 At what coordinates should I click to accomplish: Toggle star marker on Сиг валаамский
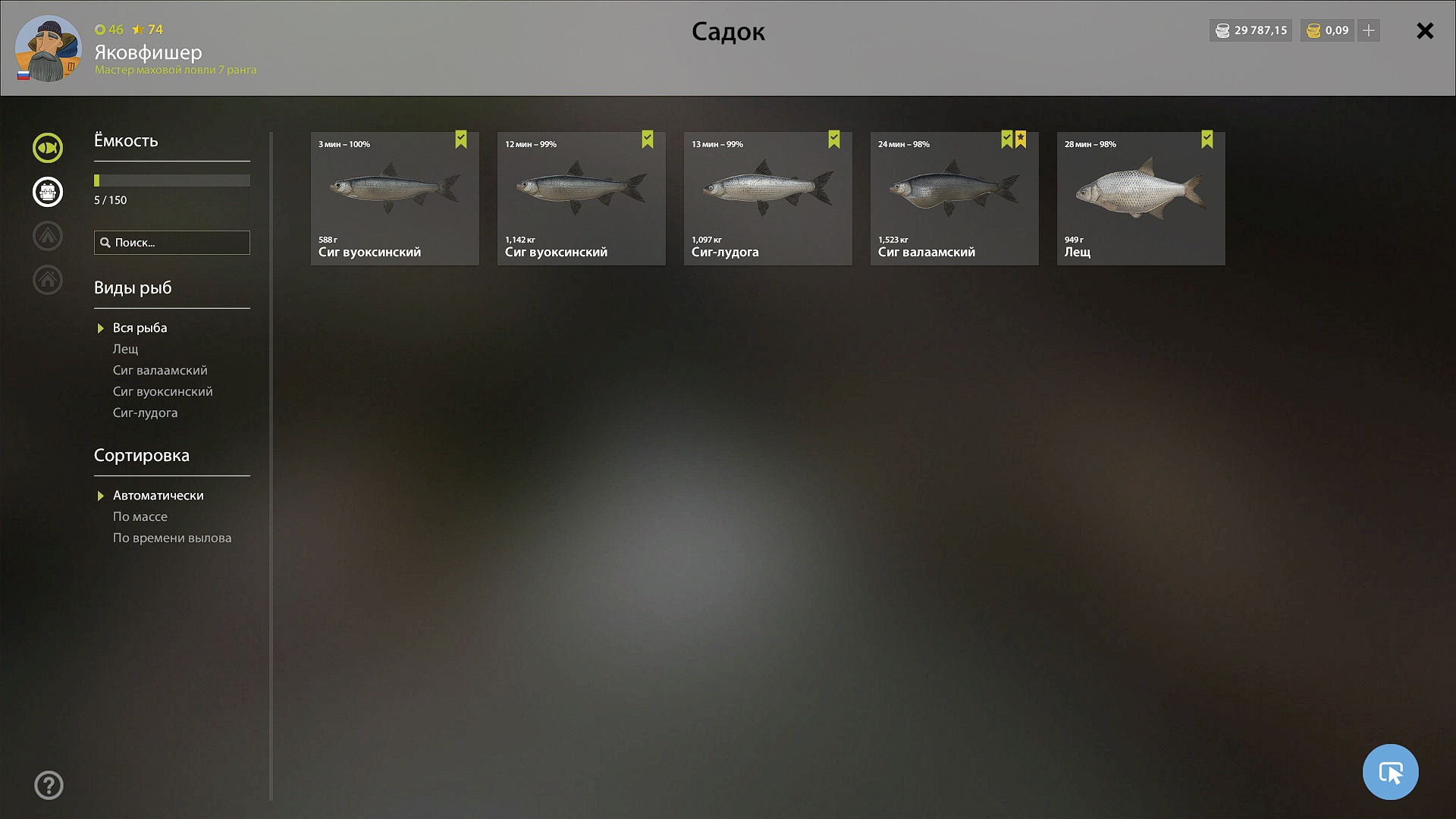pyautogui.click(x=1021, y=140)
